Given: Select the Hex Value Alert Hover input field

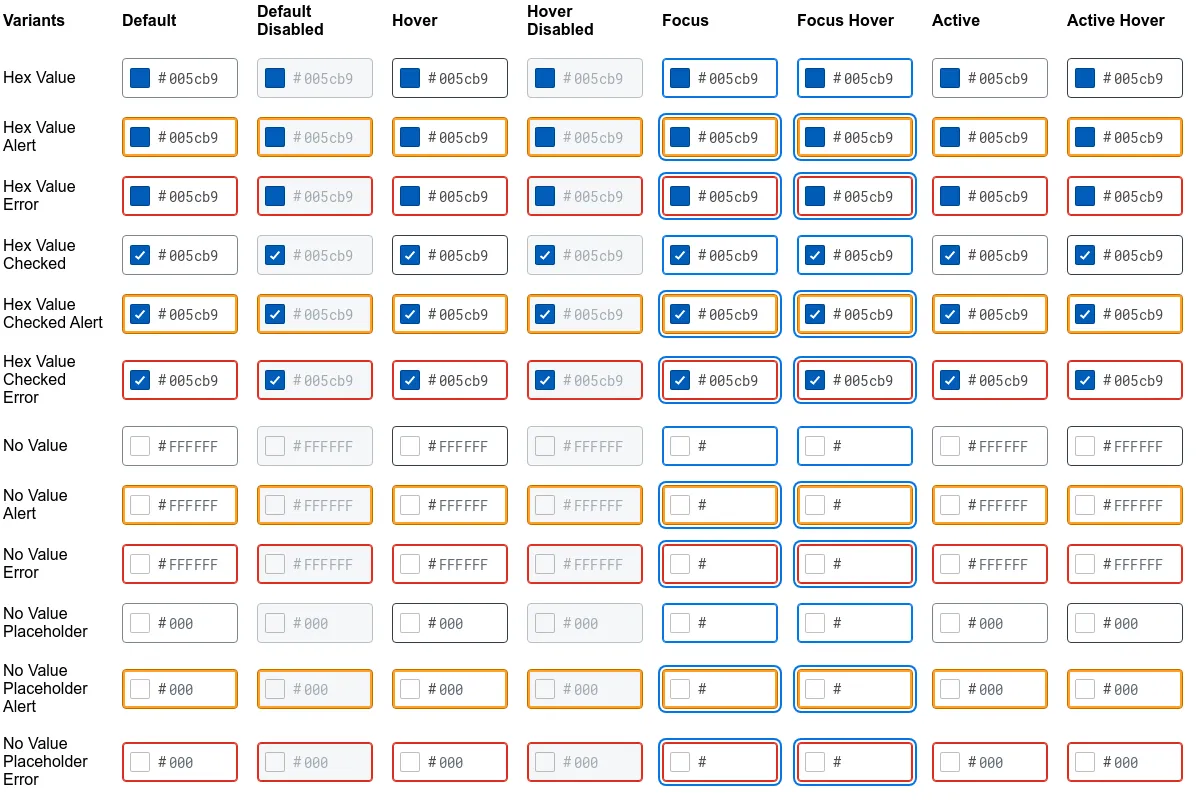Looking at the screenshot, I should click(450, 137).
